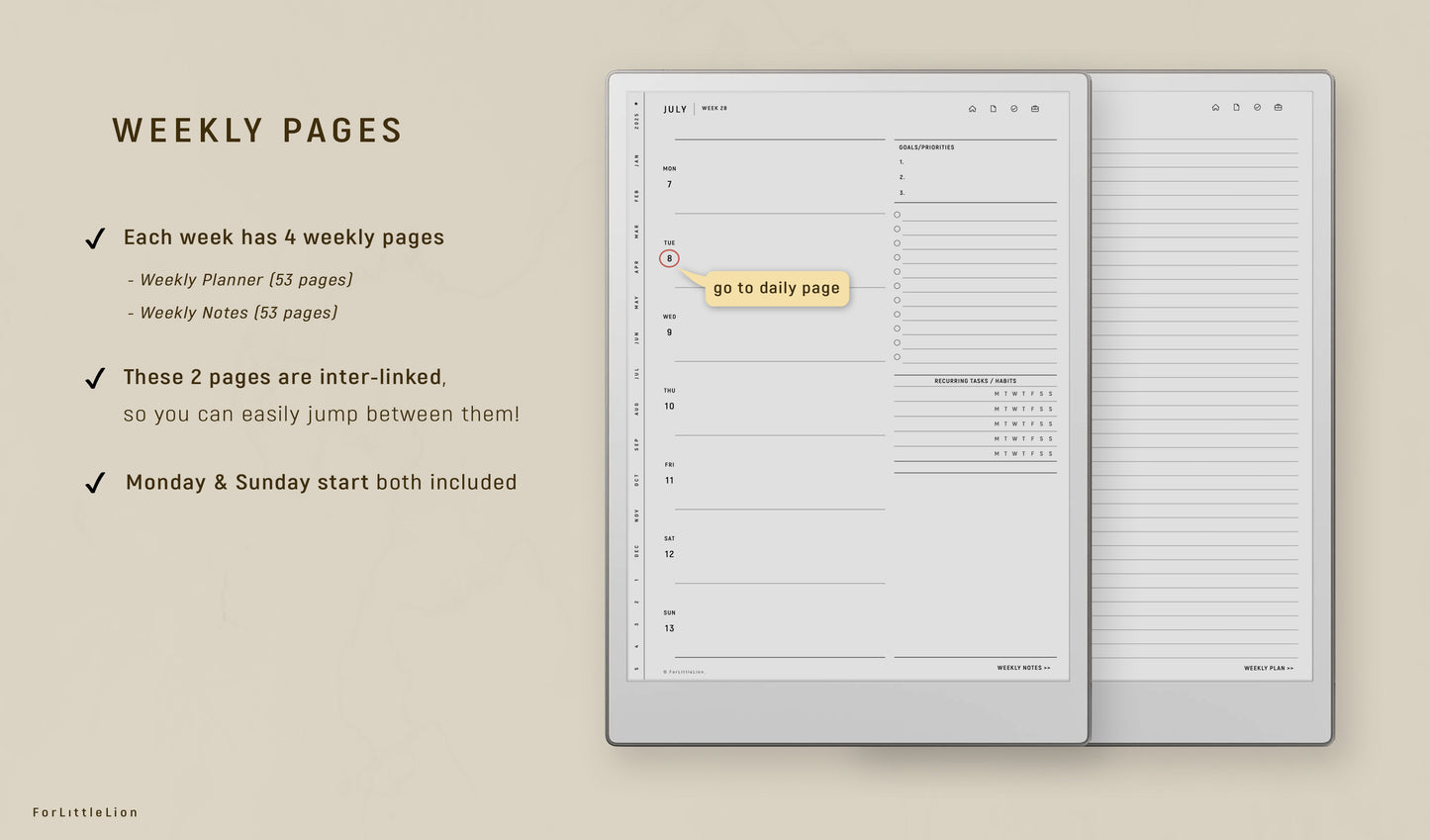Viewport: 1430px width, 840px height.
Task: Jump to the MAR month tab
Action: pyautogui.click(x=636, y=232)
